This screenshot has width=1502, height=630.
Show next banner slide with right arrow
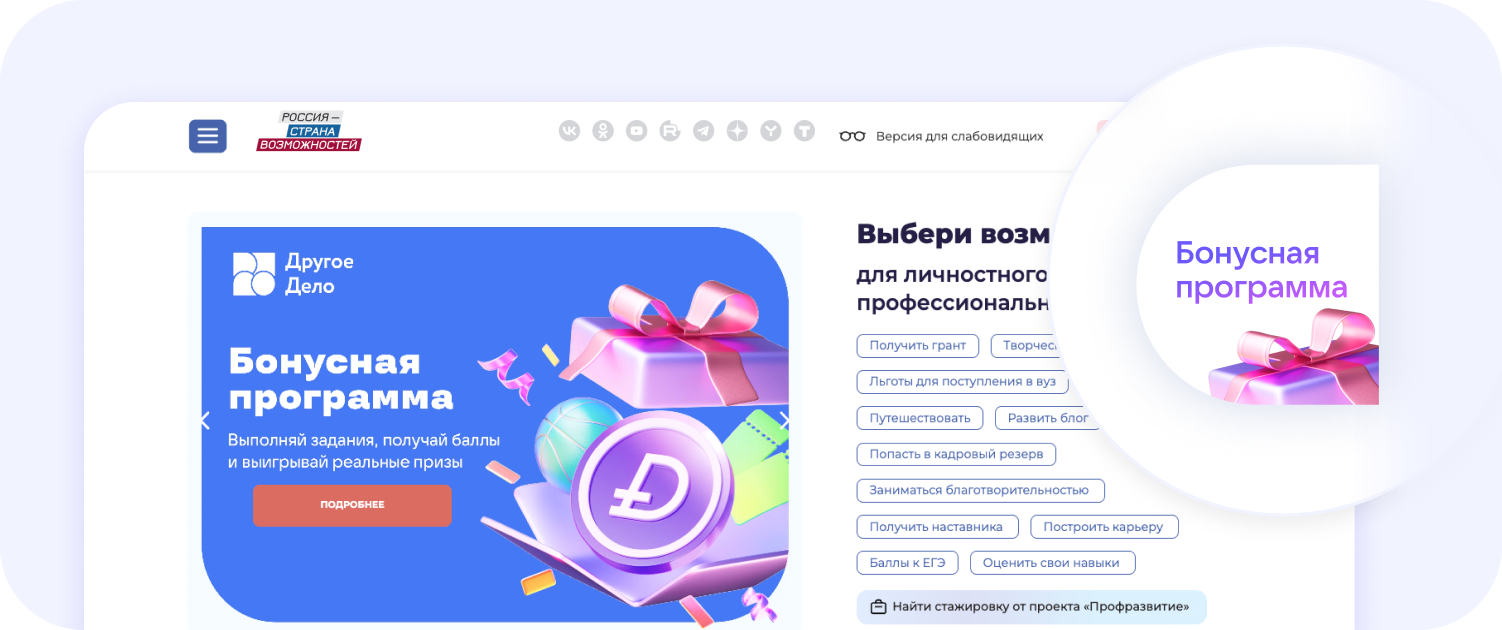coord(785,421)
